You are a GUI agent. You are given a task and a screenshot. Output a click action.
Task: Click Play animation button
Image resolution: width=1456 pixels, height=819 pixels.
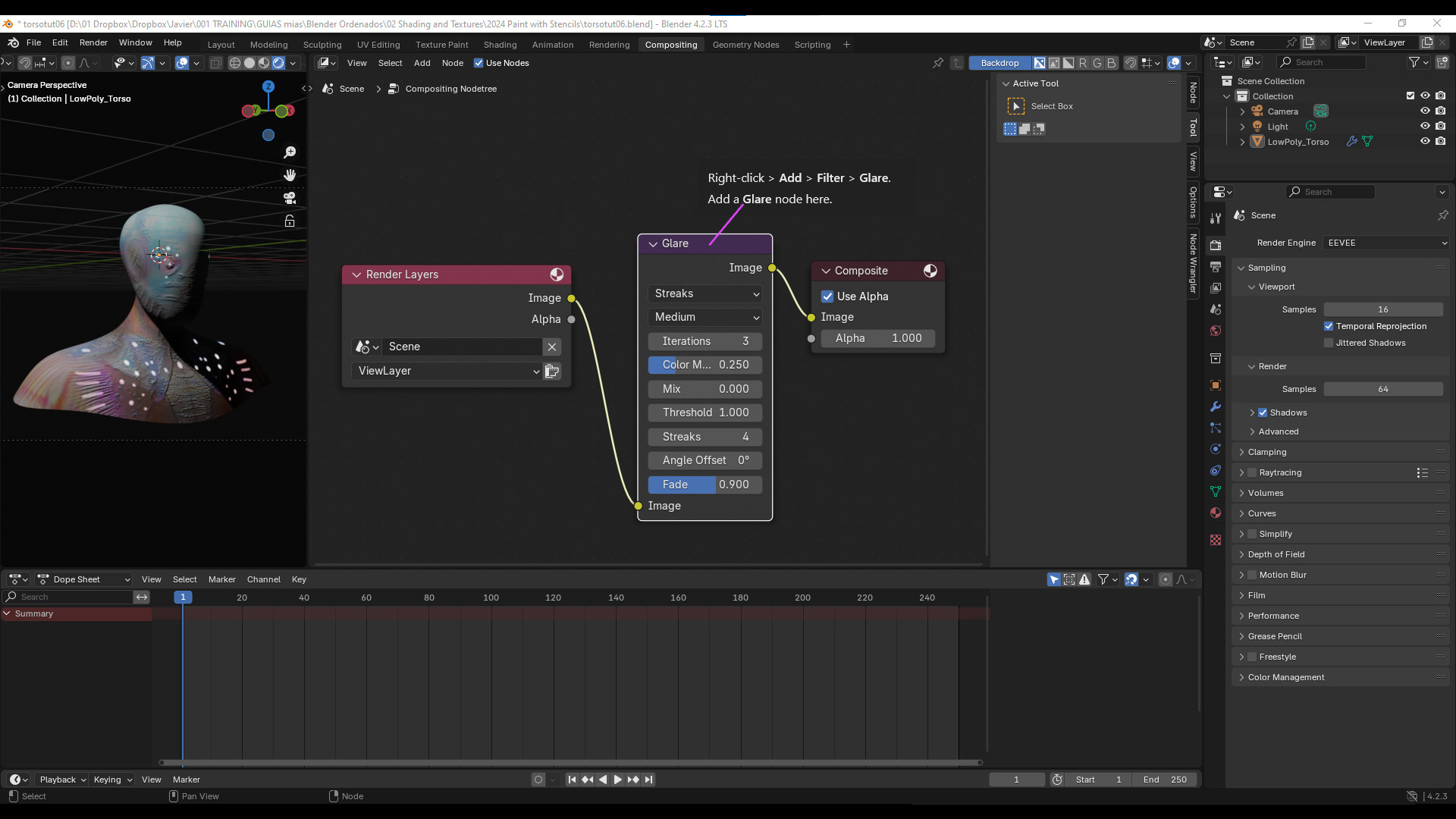(x=617, y=780)
